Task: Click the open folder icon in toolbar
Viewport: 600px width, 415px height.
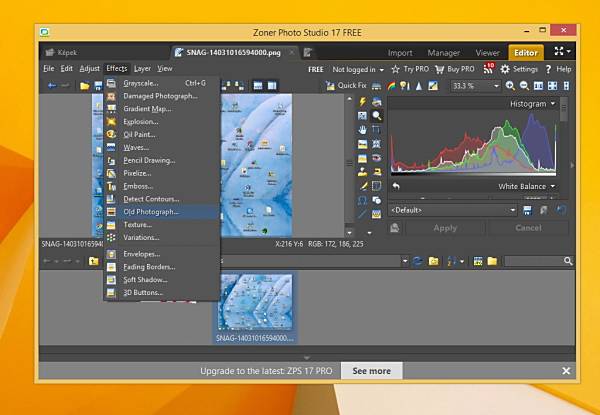Action: coord(85,86)
